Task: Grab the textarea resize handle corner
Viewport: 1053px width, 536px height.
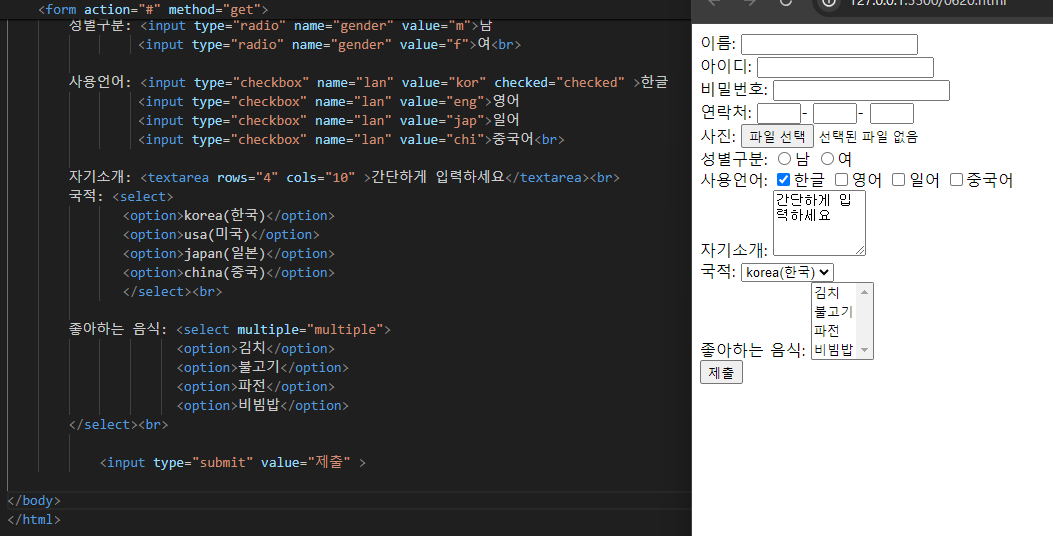Action: 860,251
